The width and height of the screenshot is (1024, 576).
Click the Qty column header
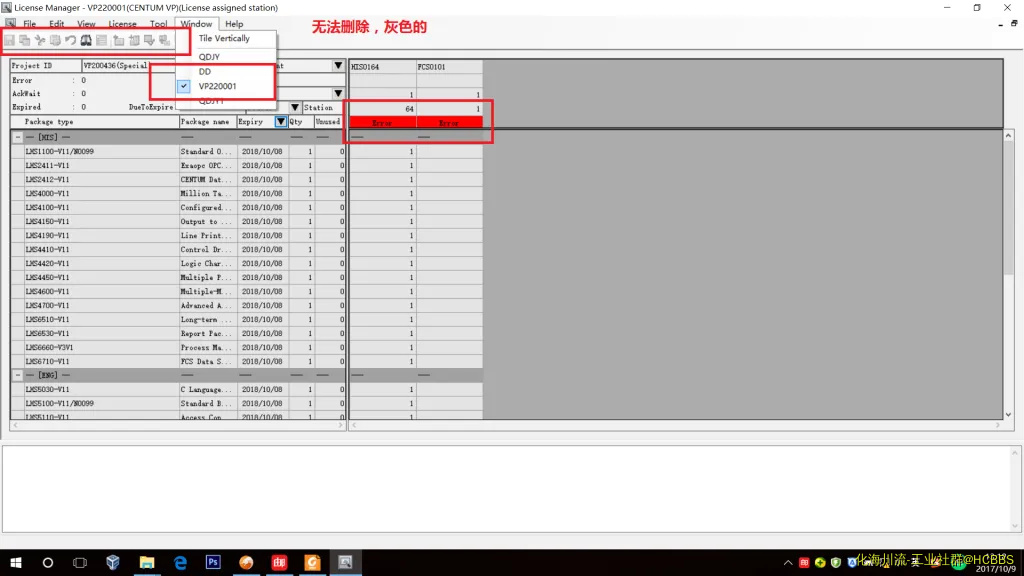point(301,121)
